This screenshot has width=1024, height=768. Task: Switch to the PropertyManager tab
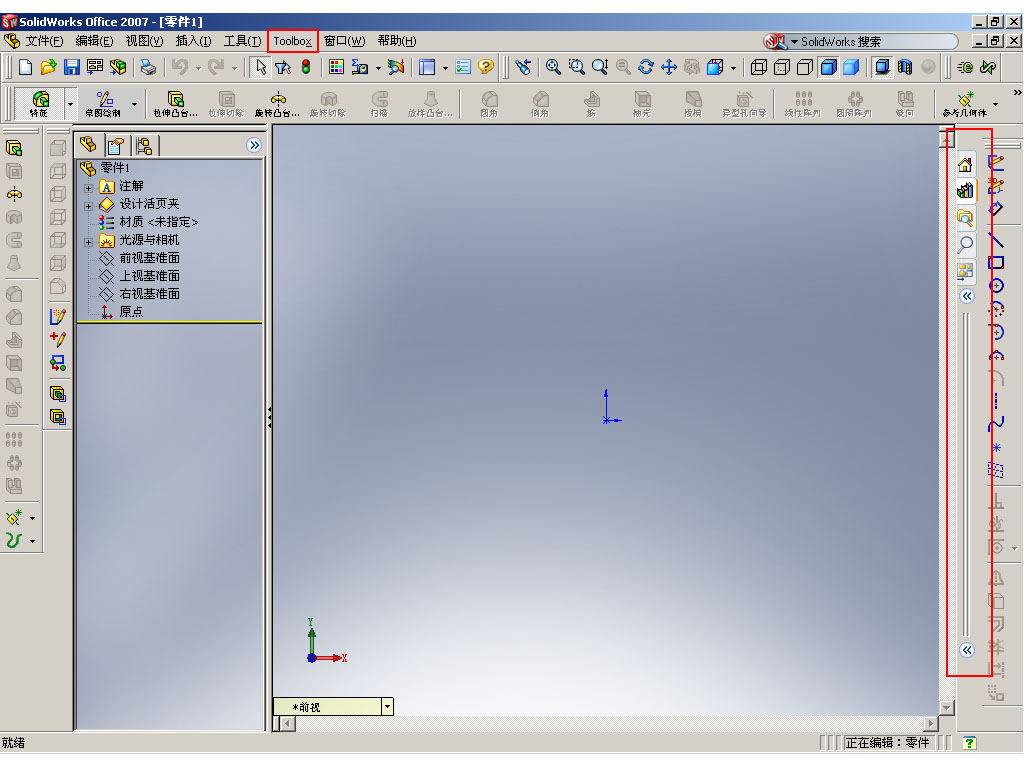pyautogui.click(x=116, y=145)
